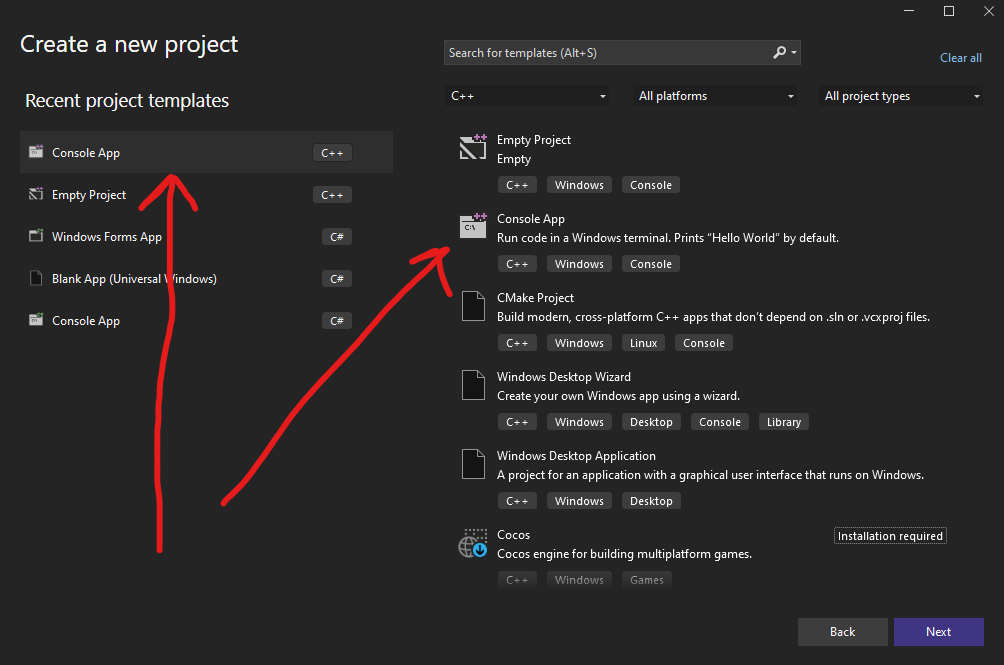The height and width of the screenshot is (665, 1004).
Task: Click the Windows Forms App icon
Action: [x=36, y=236]
